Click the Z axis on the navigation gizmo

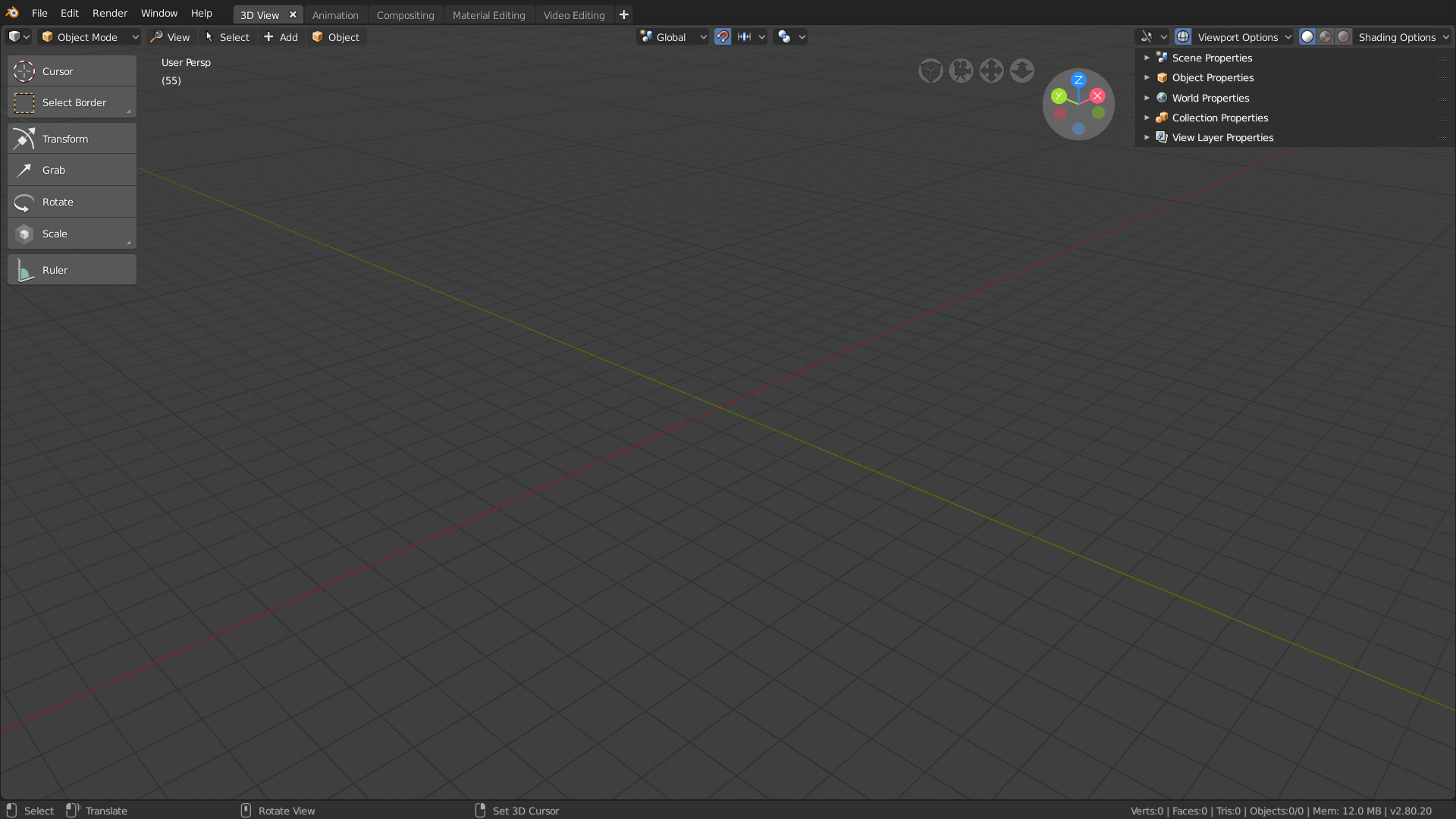[1078, 80]
